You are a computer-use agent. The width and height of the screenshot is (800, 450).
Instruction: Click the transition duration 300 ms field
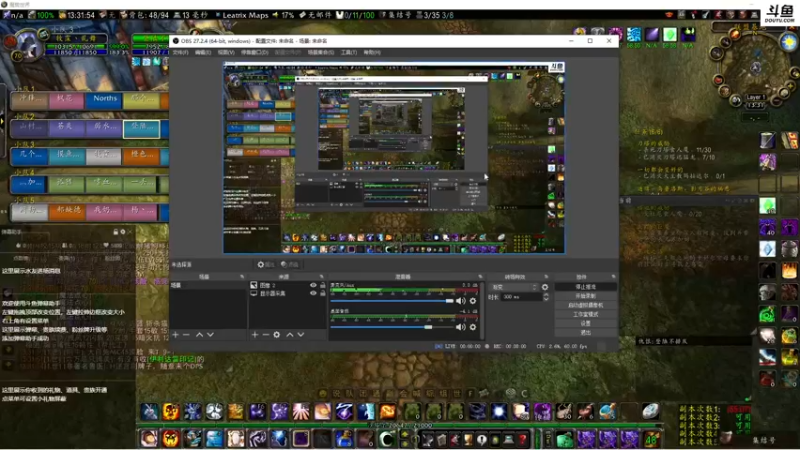(x=521, y=296)
